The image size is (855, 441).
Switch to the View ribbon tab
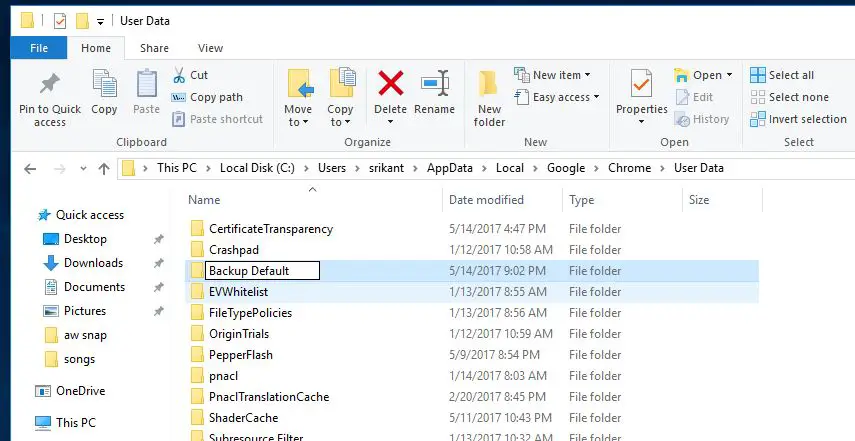pyautogui.click(x=210, y=48)
